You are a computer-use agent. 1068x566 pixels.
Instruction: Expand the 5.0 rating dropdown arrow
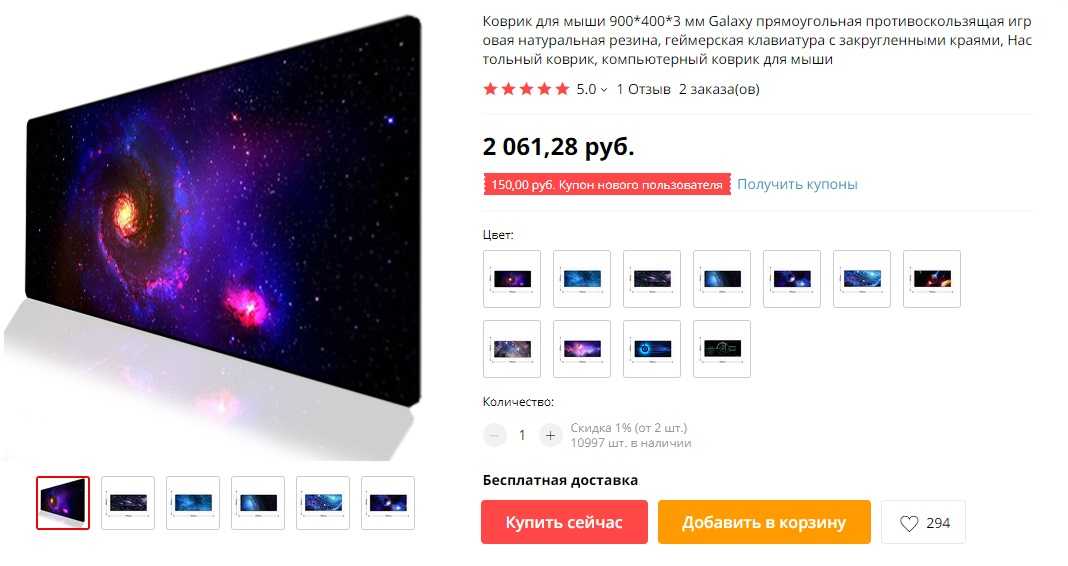click(x=603, y=89)
